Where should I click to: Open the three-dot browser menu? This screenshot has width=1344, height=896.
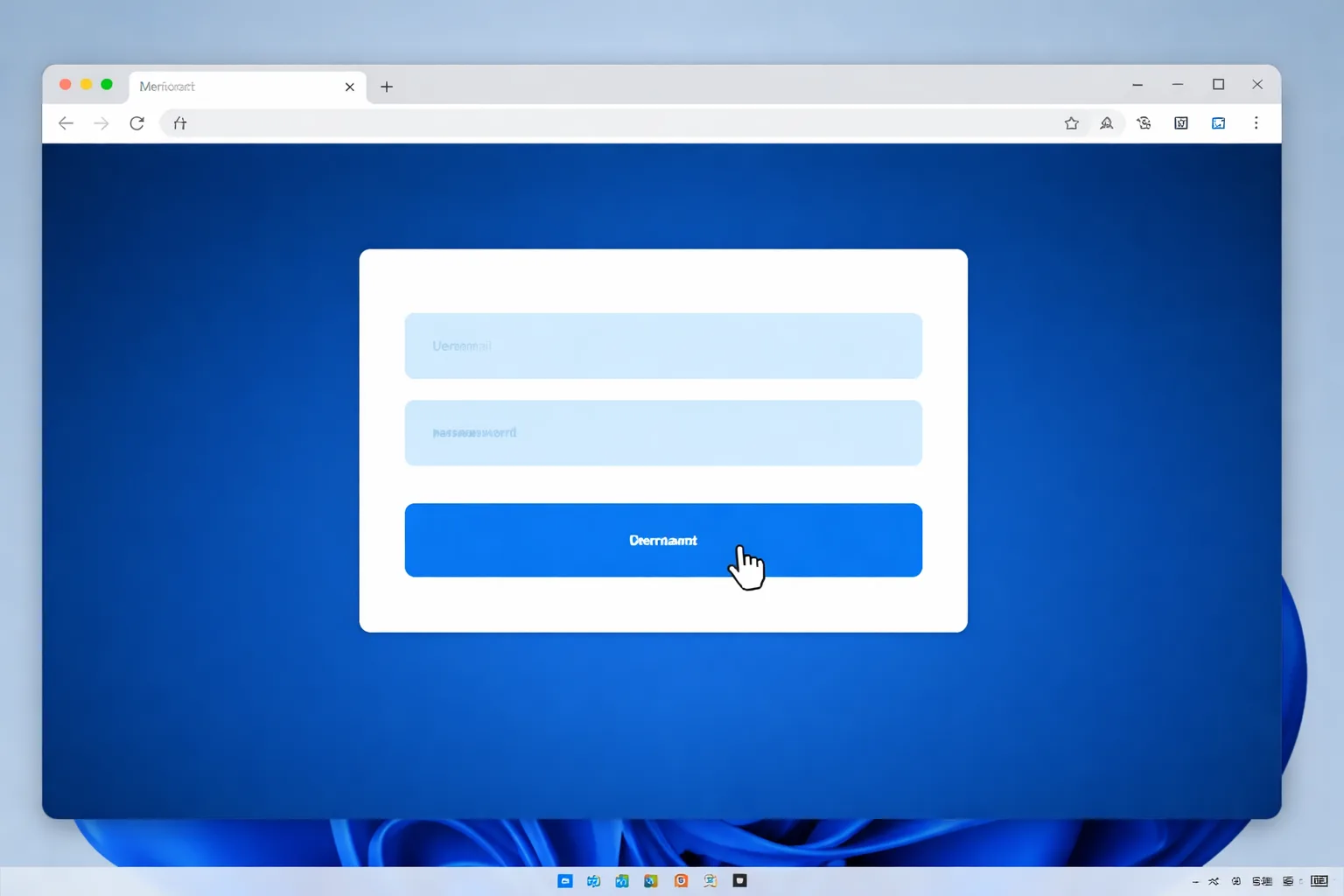[x=1256, y=123]
